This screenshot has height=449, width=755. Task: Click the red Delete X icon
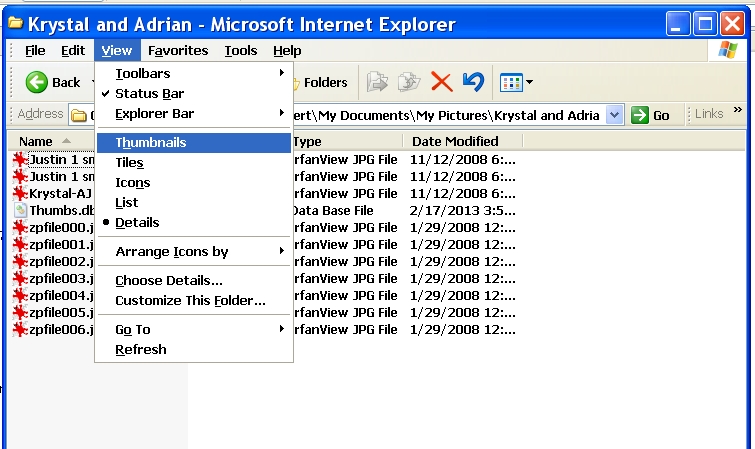click(441, 82)
